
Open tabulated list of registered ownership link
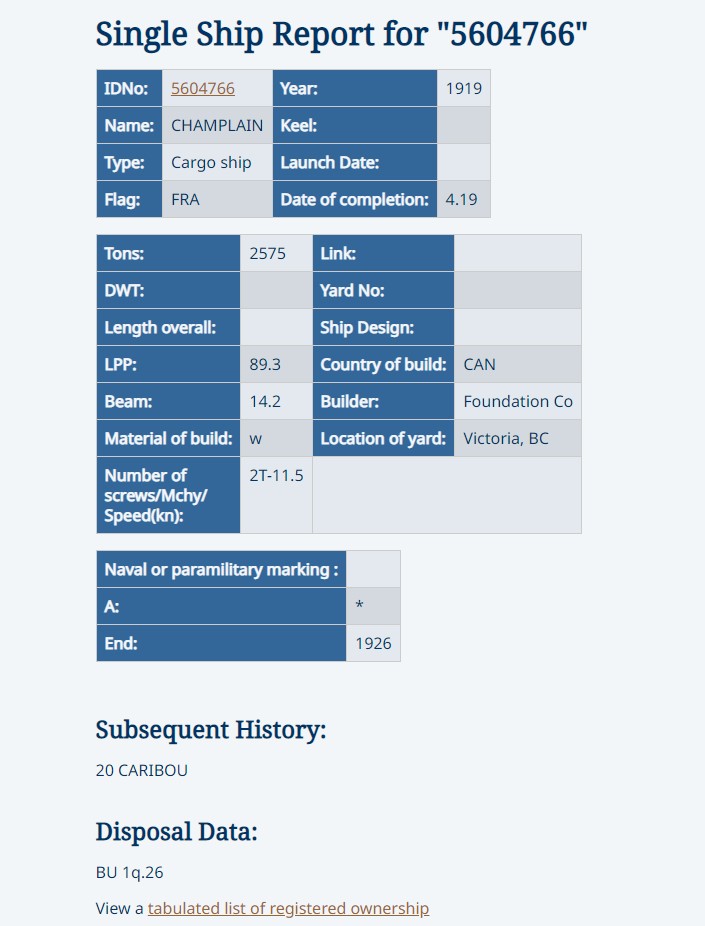tap(288, 908)
